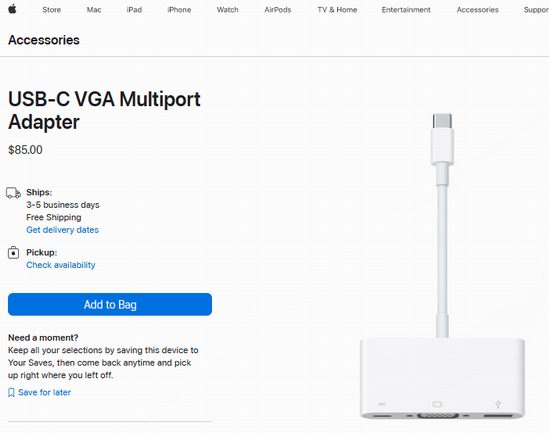The height and width of the screenshot is (433, 549).
Task: Click the Check availability link
Action: coord(61,265)
